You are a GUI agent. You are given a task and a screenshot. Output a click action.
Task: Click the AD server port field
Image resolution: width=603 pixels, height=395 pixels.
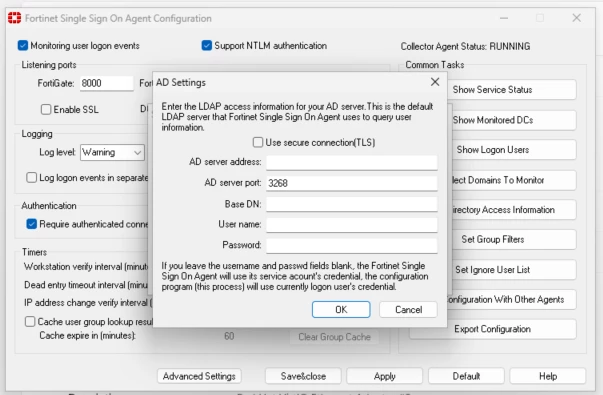pos(351,183)
